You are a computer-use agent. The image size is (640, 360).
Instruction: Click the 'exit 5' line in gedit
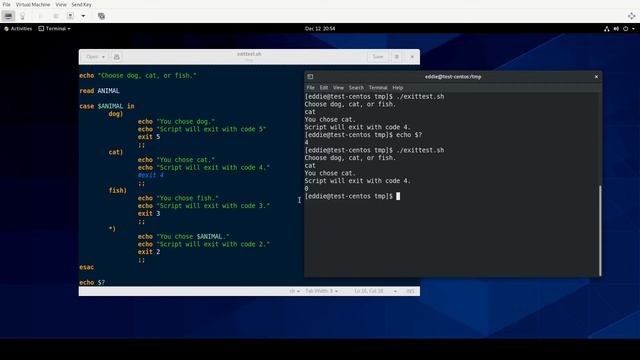[x=149, y=137]
